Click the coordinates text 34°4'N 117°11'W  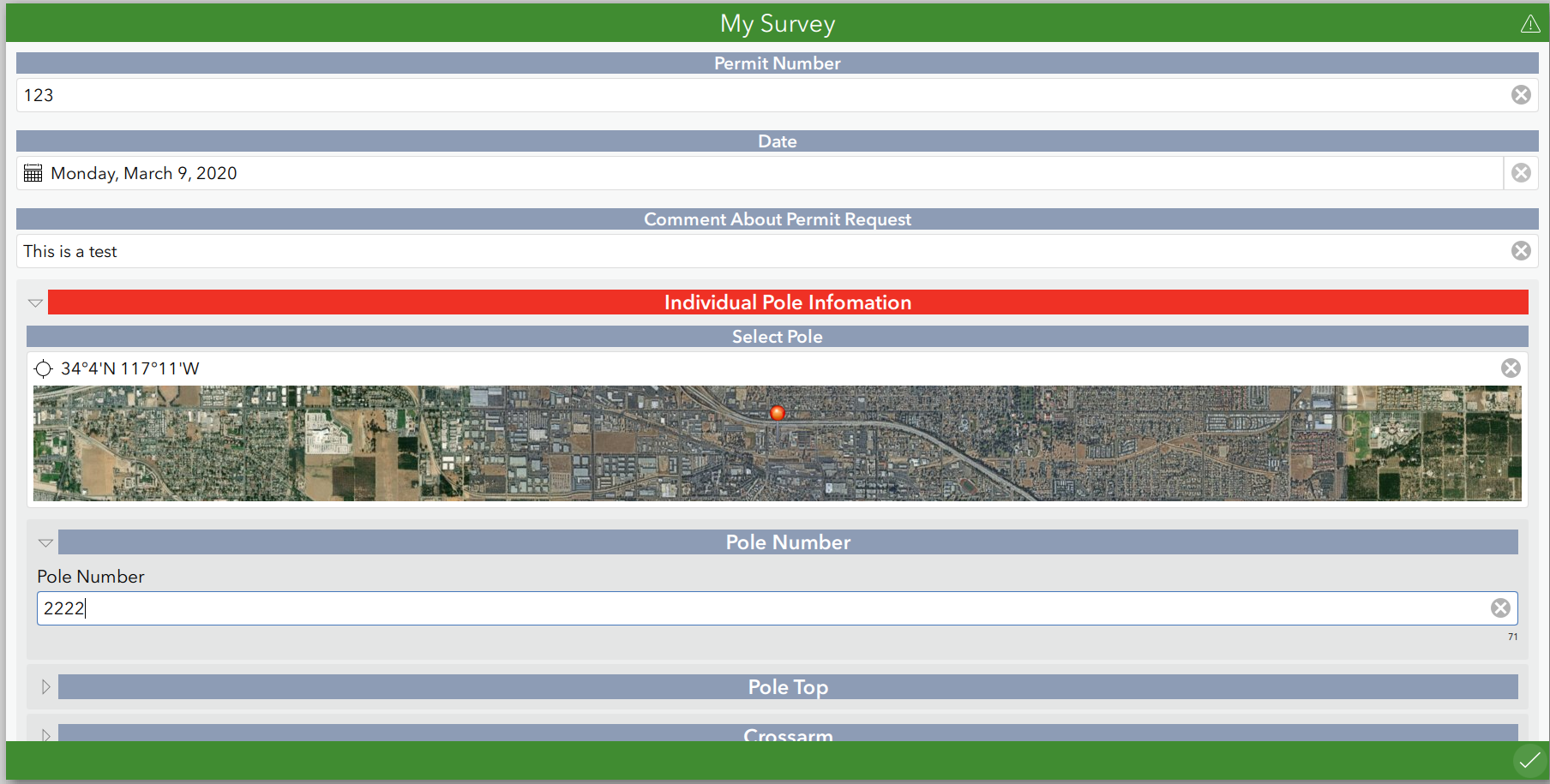[130, 369]
